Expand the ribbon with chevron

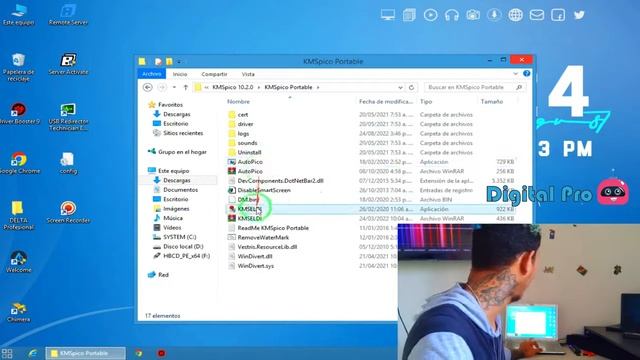[x=516, y=73]
